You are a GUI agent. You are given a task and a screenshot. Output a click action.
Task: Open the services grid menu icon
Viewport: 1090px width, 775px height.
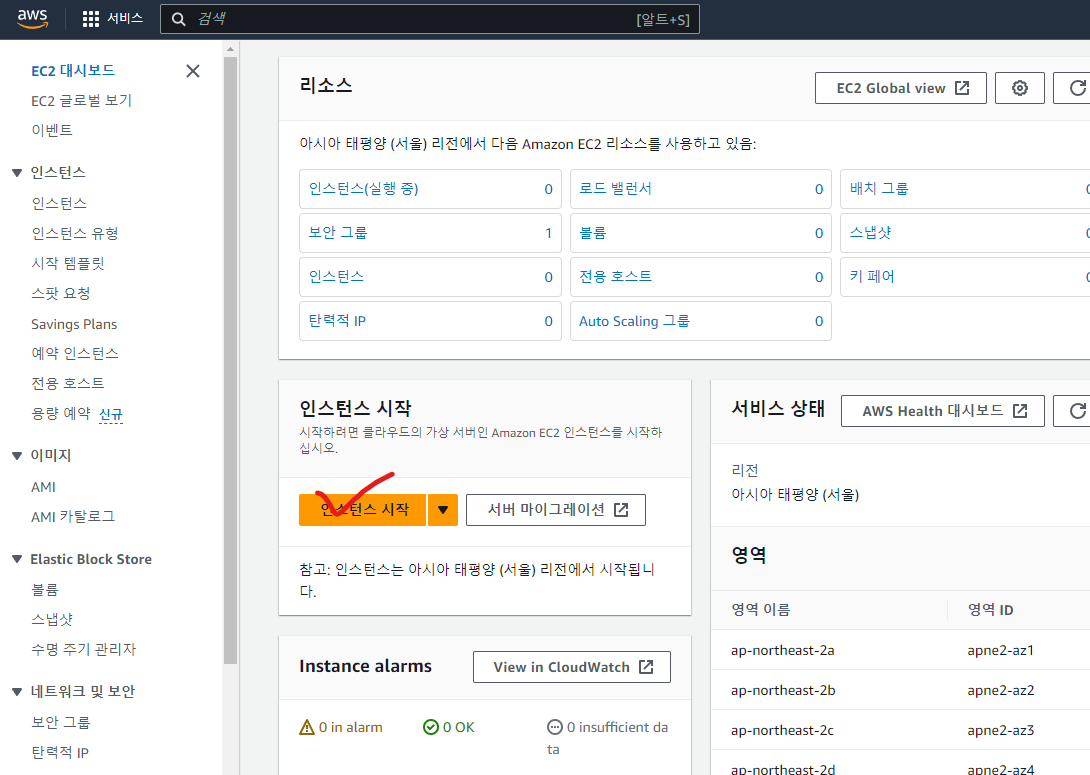(x=90, y=19)
